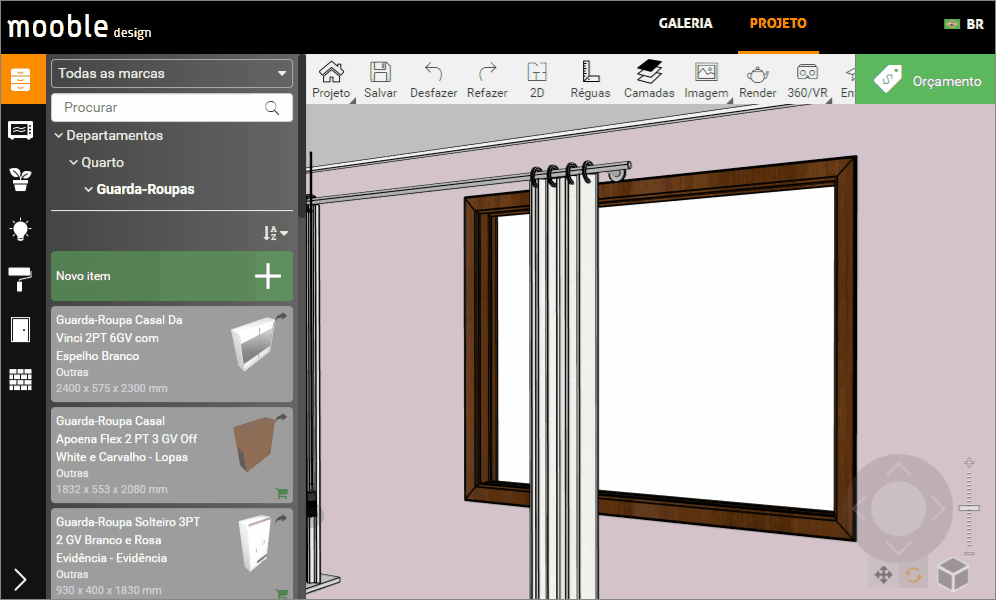The width and height of the screenshot is (996, 600).
Task: Toggle the Réguas rulers tool
Action: tap(590, 79)
